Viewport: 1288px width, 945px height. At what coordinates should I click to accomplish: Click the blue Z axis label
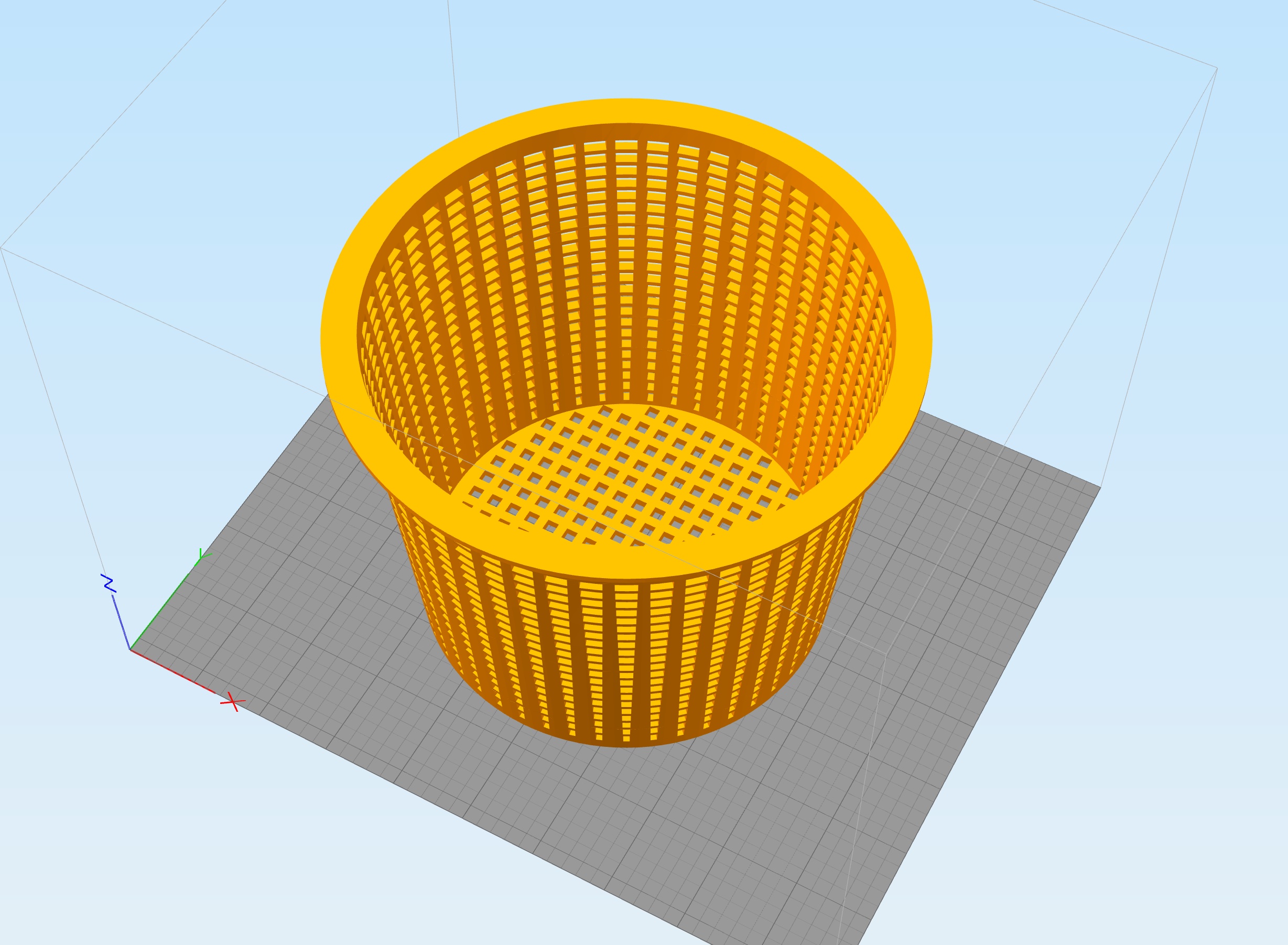pos(109,583)
